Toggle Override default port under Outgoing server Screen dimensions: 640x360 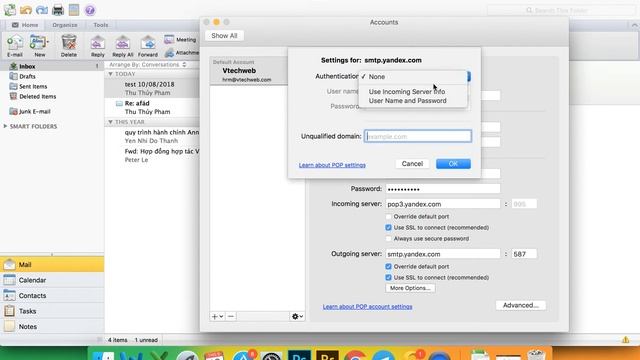click(x=388, y=267)
